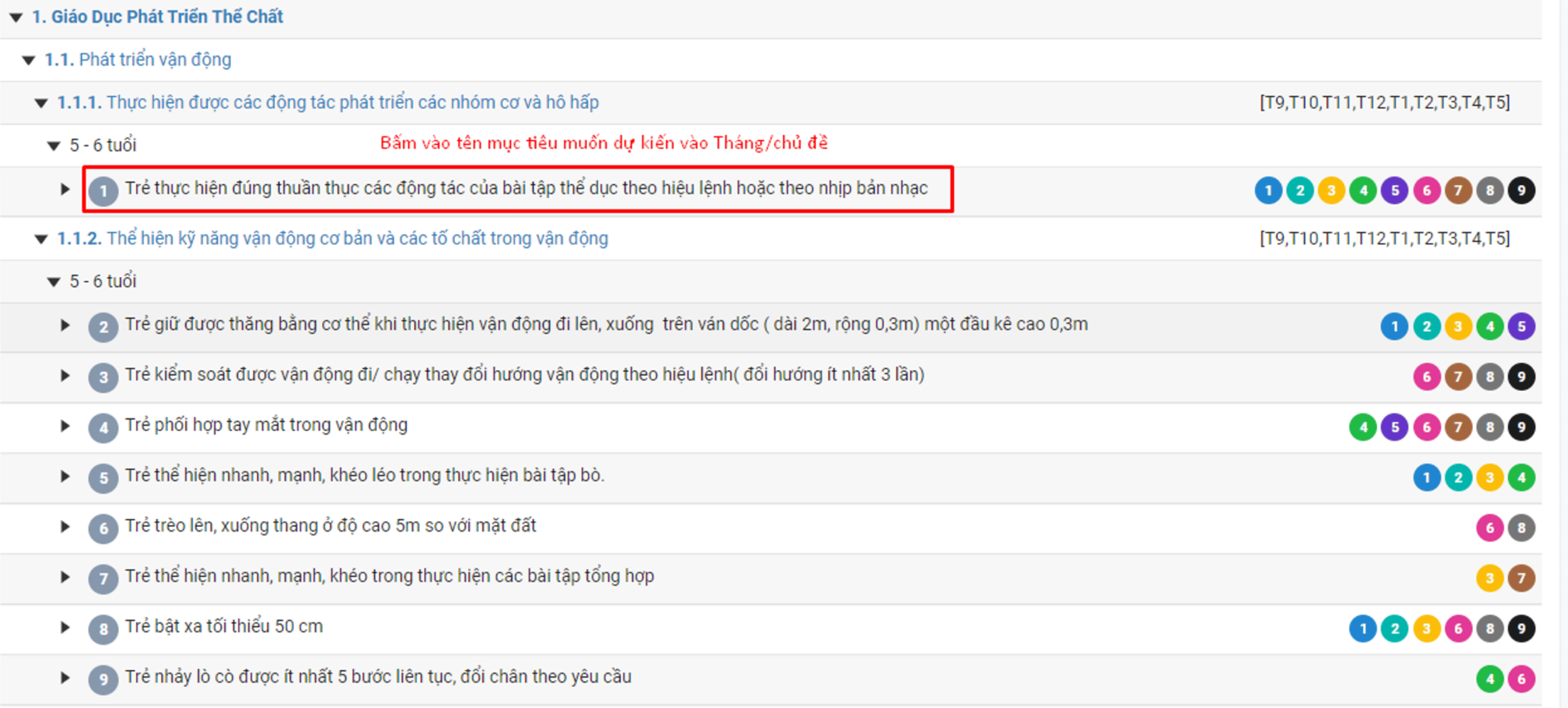Click teal badge 2 on 'Trẻ bật xa' row
This screenshot has height=708, width=1568.
(1395, 629)
